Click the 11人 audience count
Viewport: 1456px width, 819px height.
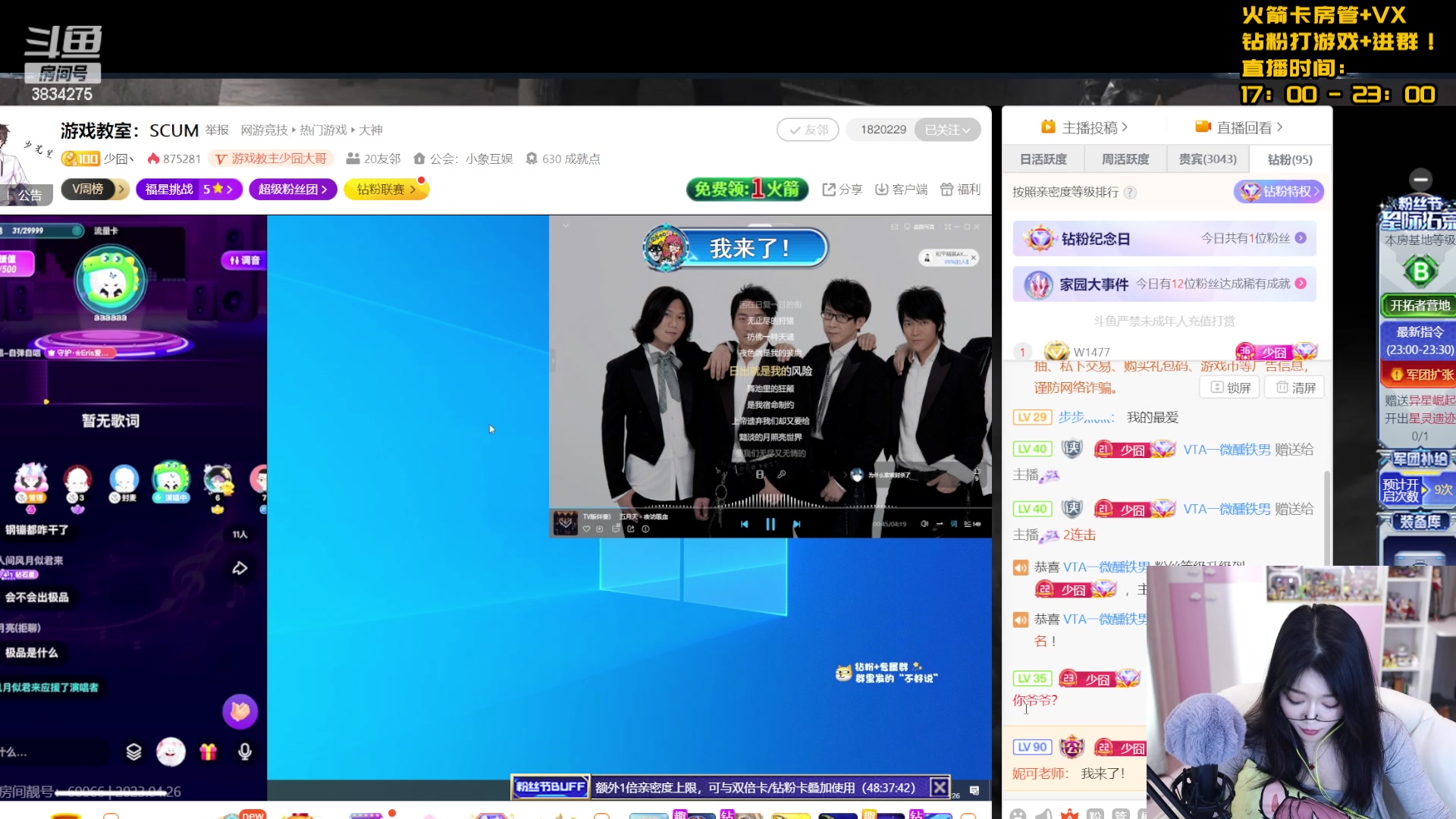(x=240, y=535)
